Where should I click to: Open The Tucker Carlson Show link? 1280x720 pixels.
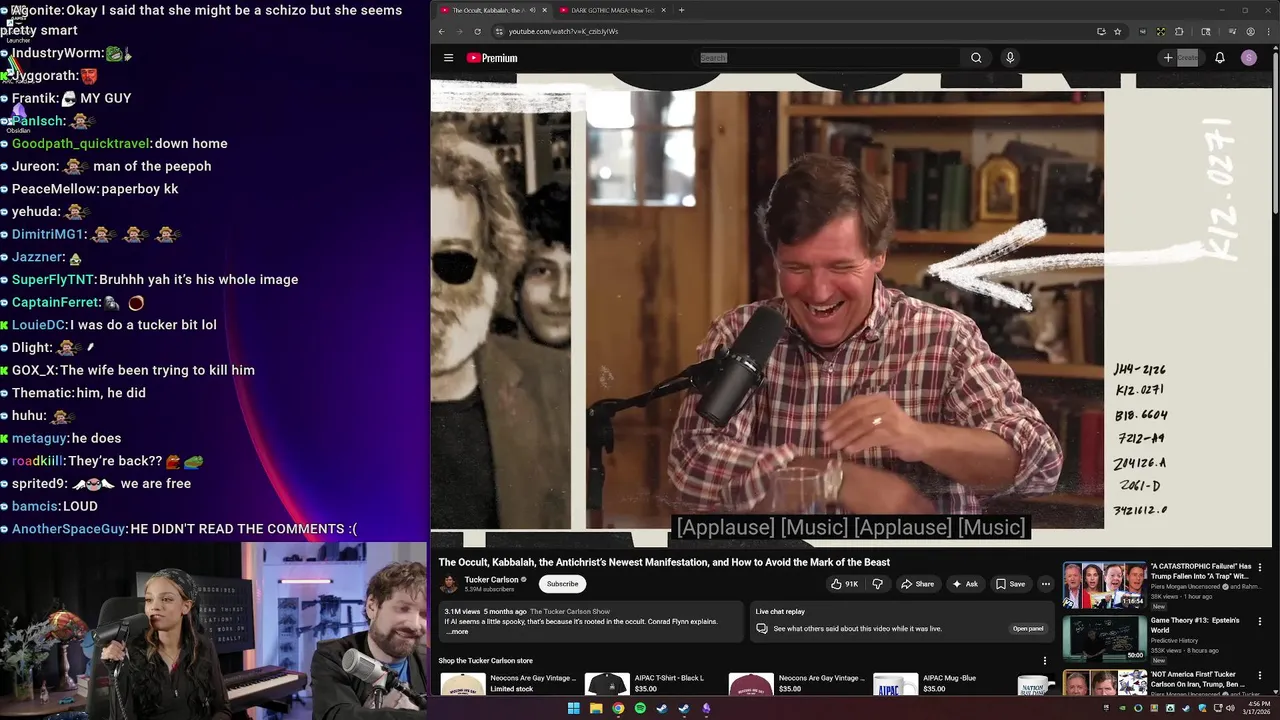[570, 611]
